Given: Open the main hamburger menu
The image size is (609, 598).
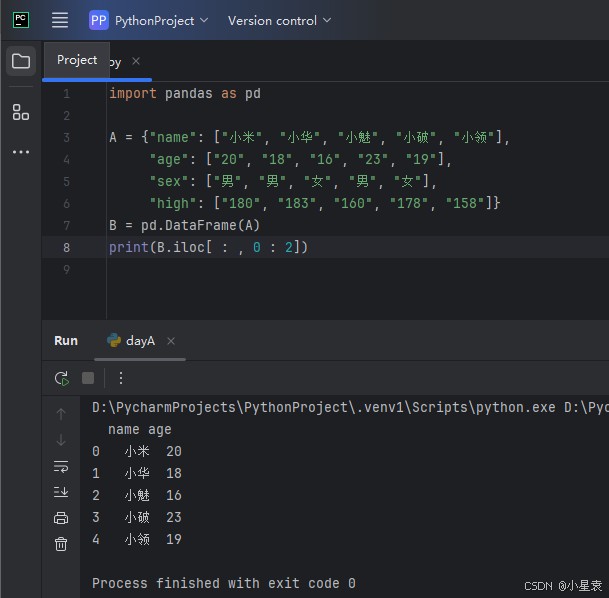Looking at the screenshot, I should (x=60, y=20).
